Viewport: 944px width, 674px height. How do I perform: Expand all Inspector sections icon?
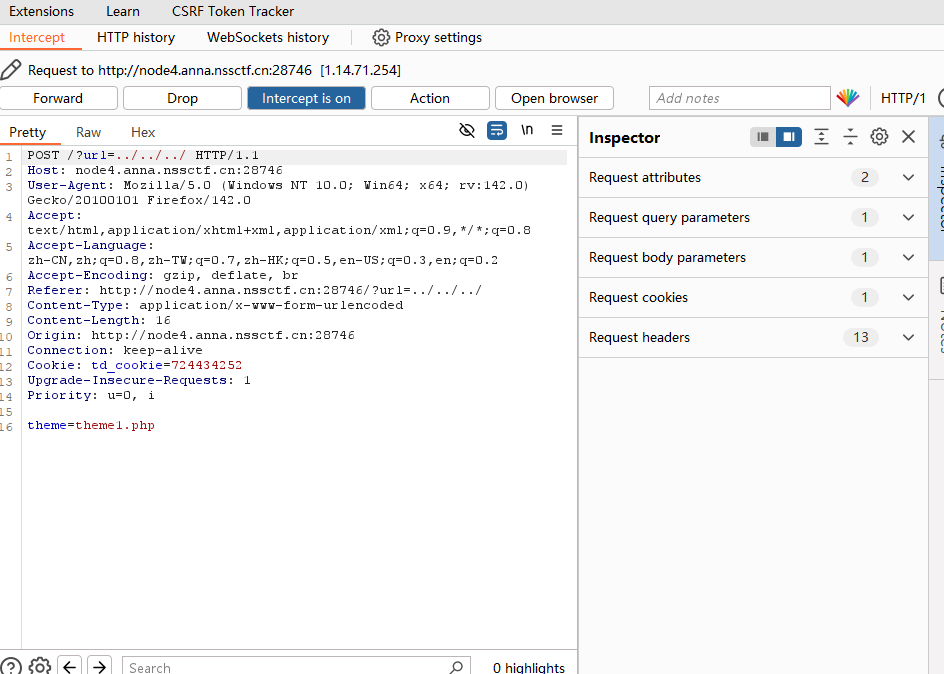(821, 137)
